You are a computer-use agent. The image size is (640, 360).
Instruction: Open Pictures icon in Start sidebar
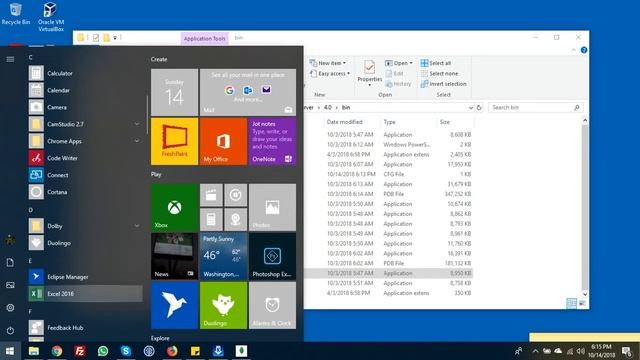pos(10,285)
